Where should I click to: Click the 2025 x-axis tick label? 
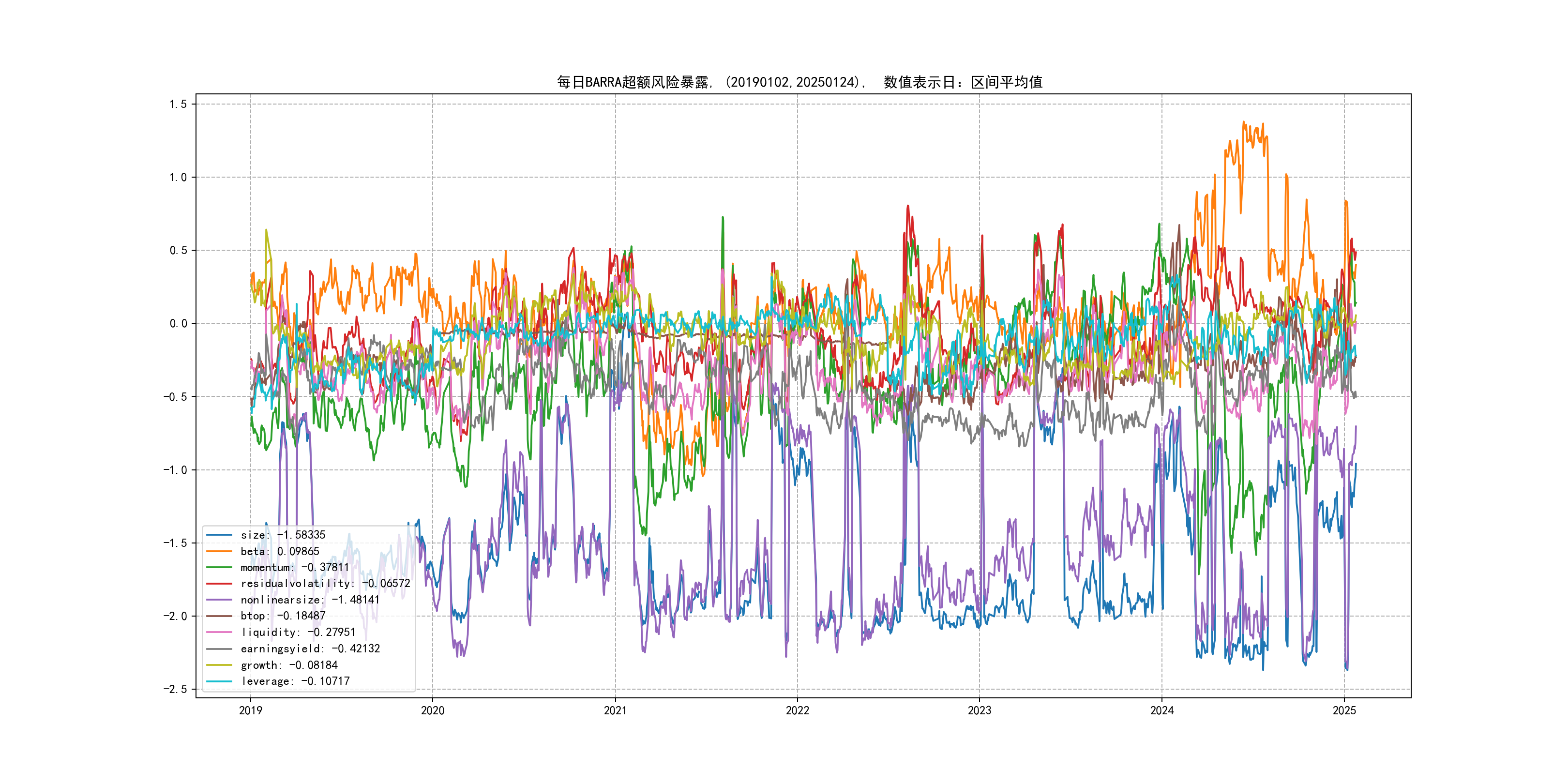coord(1344,710)
